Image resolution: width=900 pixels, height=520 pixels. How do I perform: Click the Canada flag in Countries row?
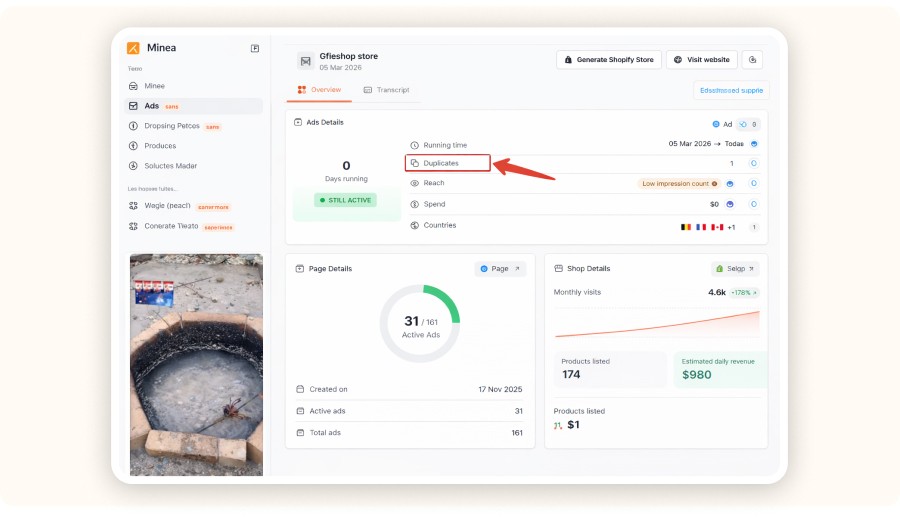pos(717,227)
